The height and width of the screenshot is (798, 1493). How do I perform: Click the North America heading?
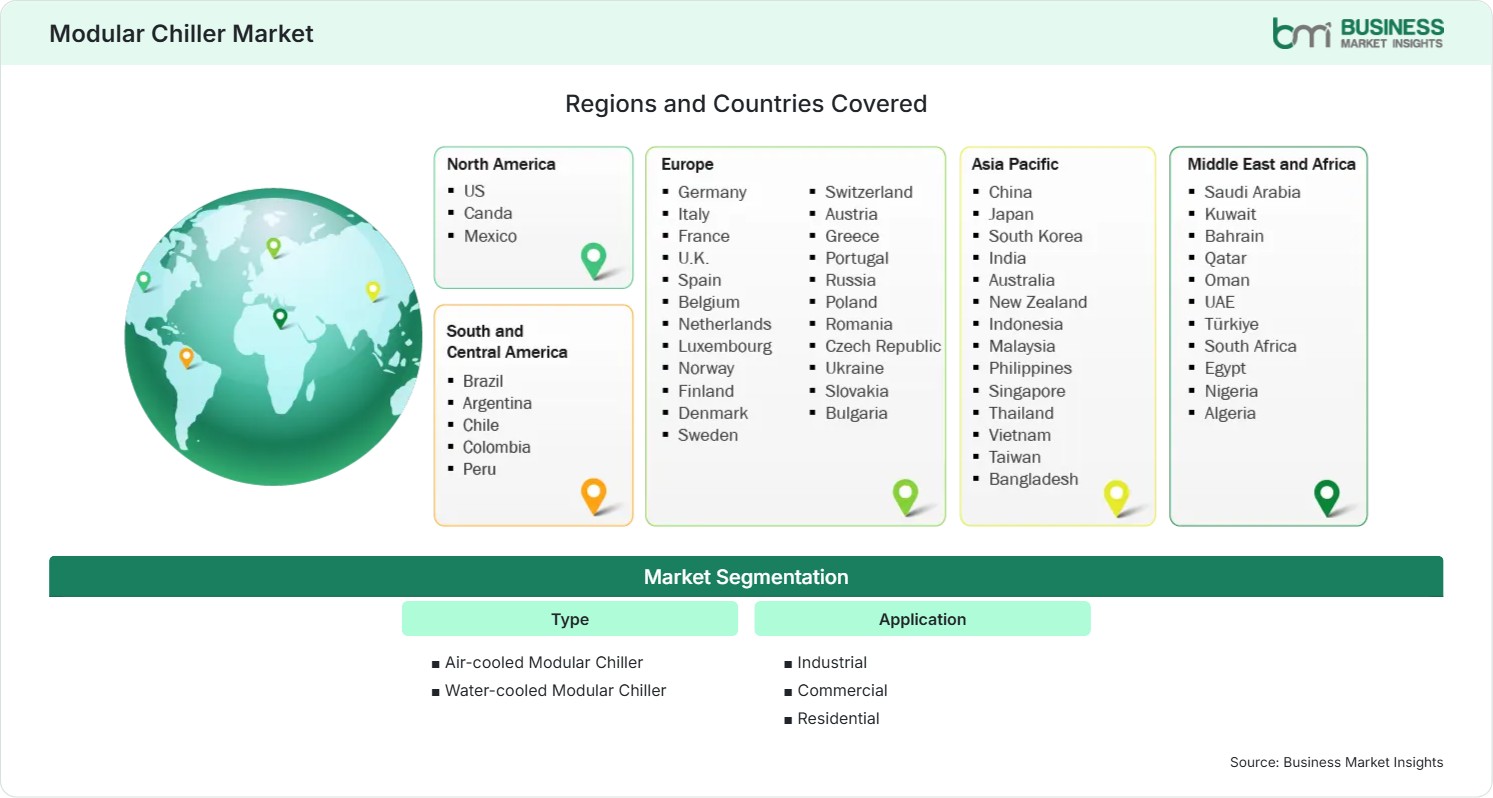(x=501, y=164)
